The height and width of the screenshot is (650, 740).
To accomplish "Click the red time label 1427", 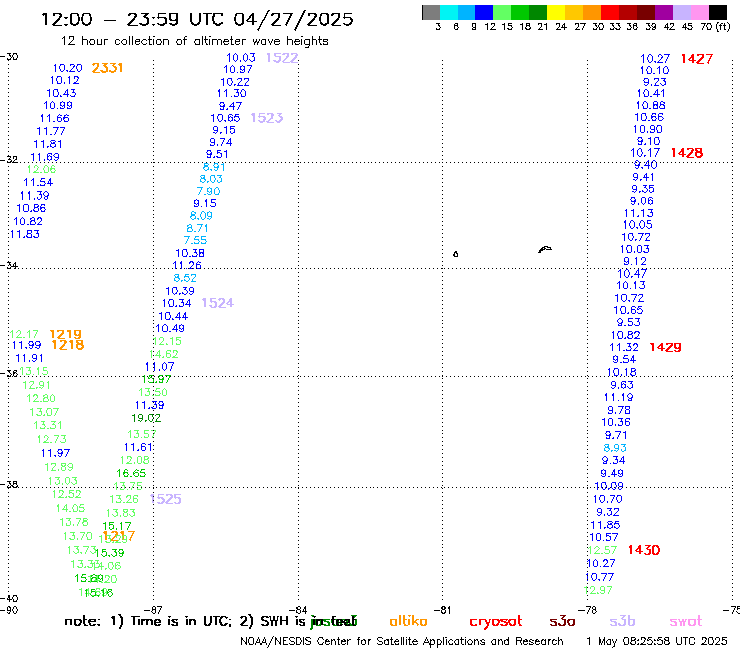I will pyautogui.click(x=697, y=59).
